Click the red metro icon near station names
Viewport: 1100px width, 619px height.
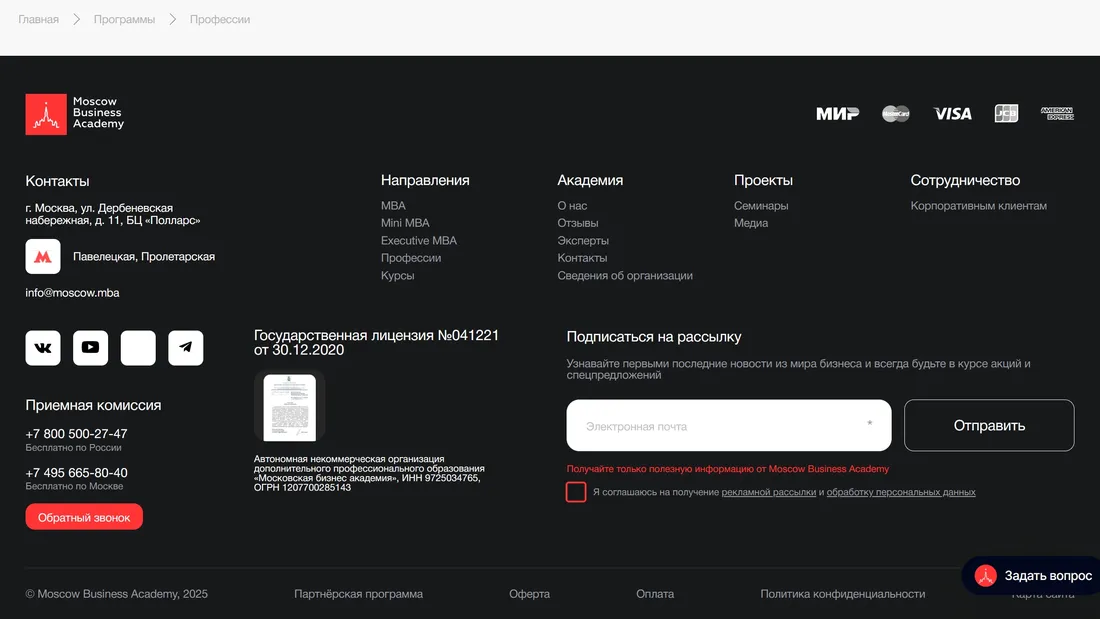coord(42,257)
